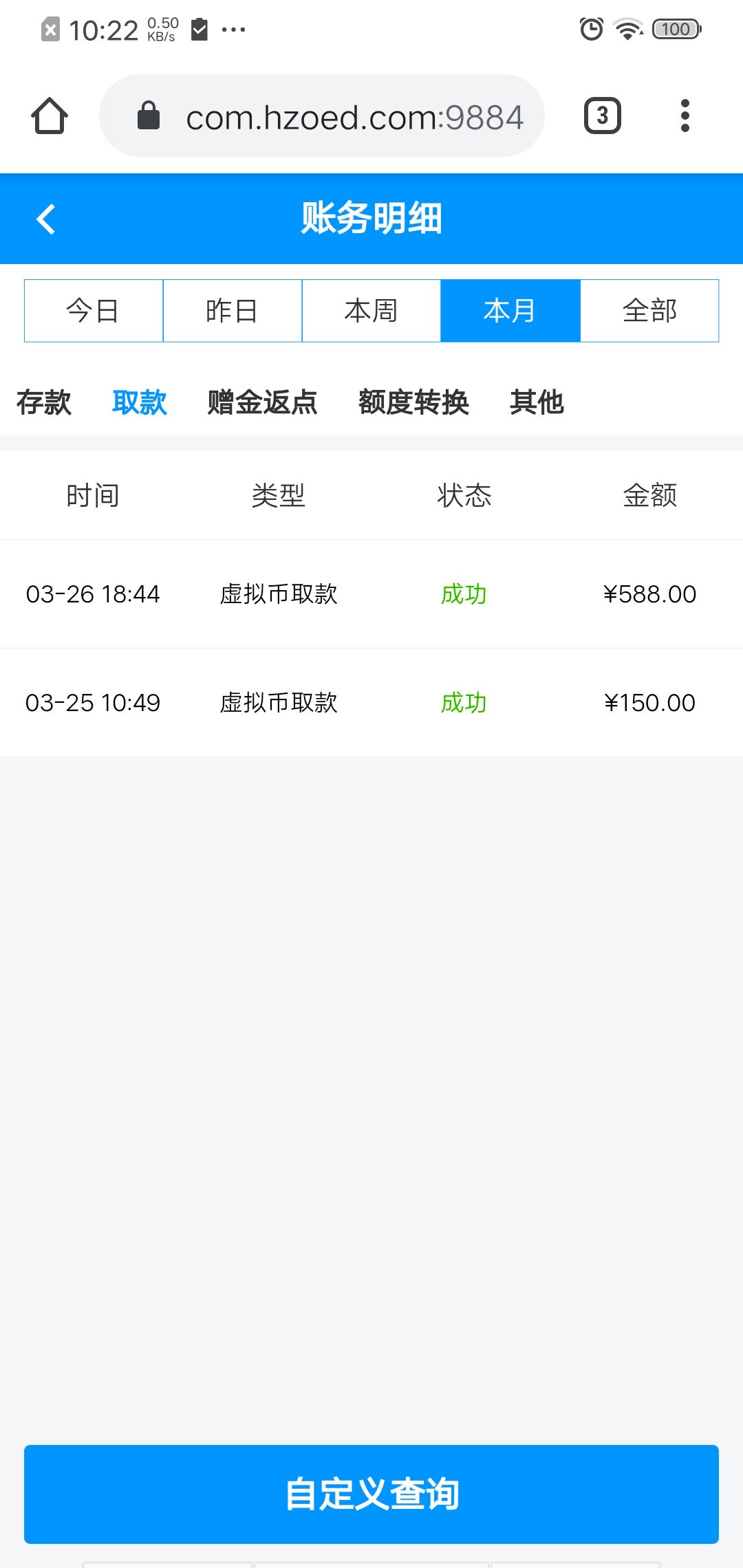Screen dimensions: 743x1568
Task: Open the browser tab switcher
Action: (602, 116)
